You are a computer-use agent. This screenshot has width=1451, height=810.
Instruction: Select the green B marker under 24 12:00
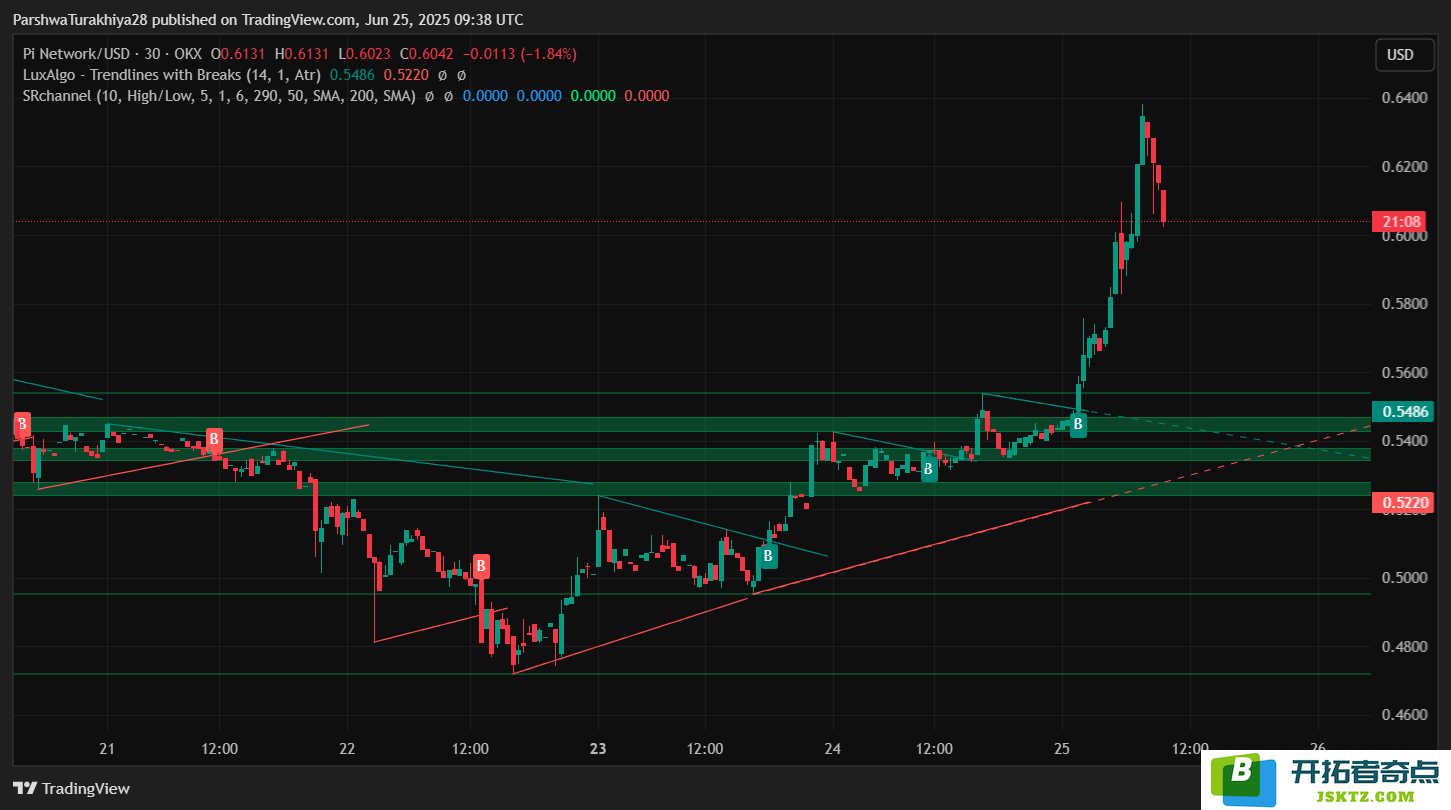[929, 469]
